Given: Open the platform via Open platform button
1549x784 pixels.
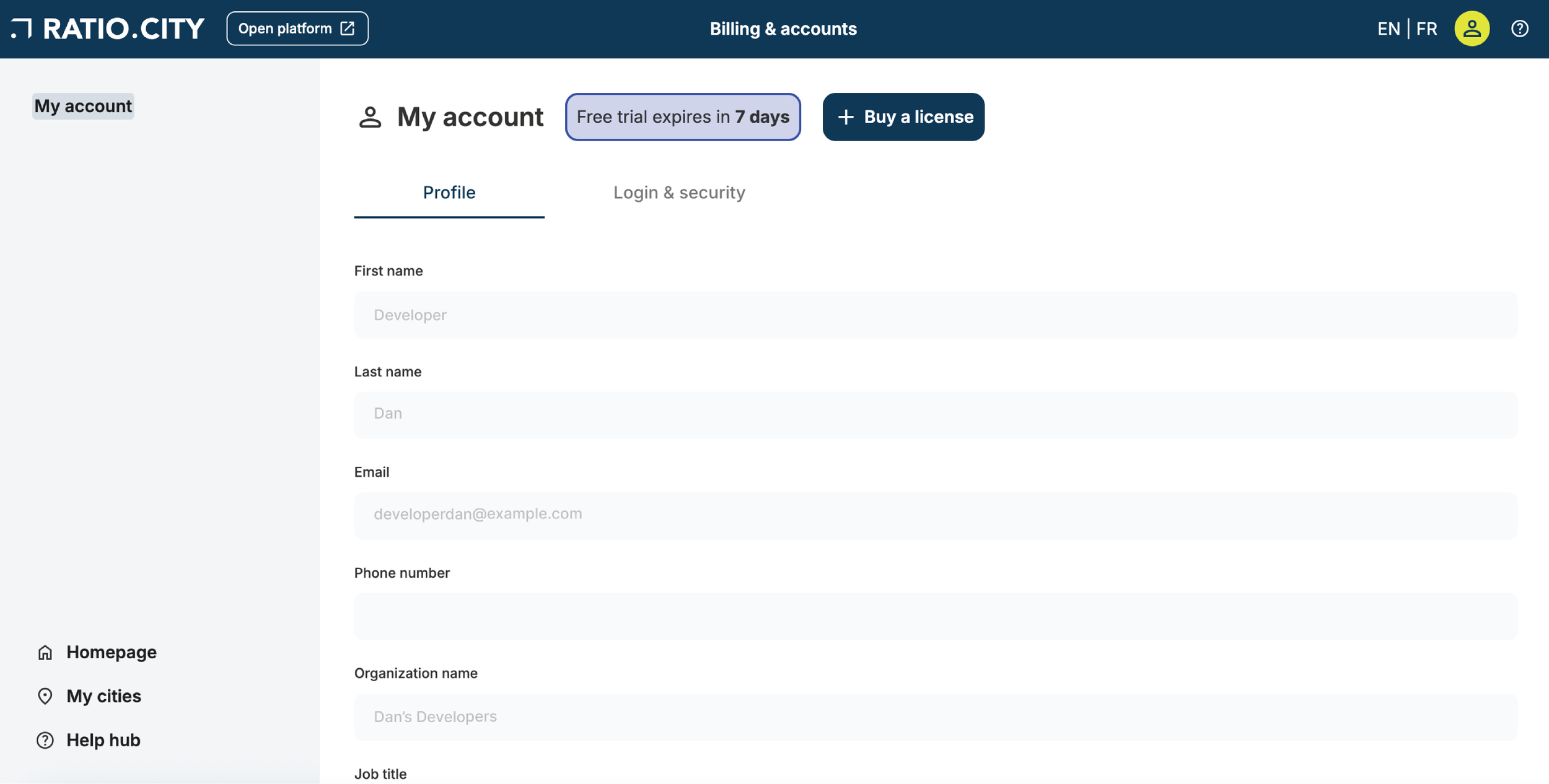Looking at the screenshot, I should pos(296,28).
